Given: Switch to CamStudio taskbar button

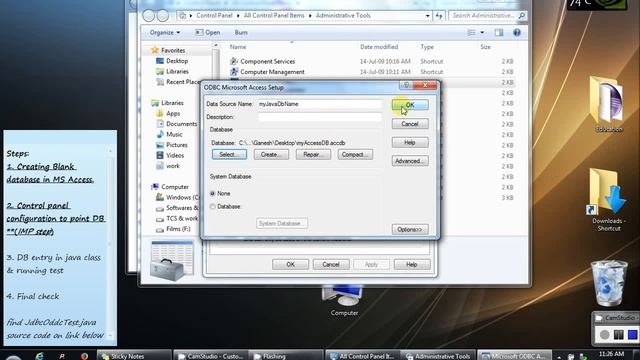Looking at the screenshot, I should point(211,356).
